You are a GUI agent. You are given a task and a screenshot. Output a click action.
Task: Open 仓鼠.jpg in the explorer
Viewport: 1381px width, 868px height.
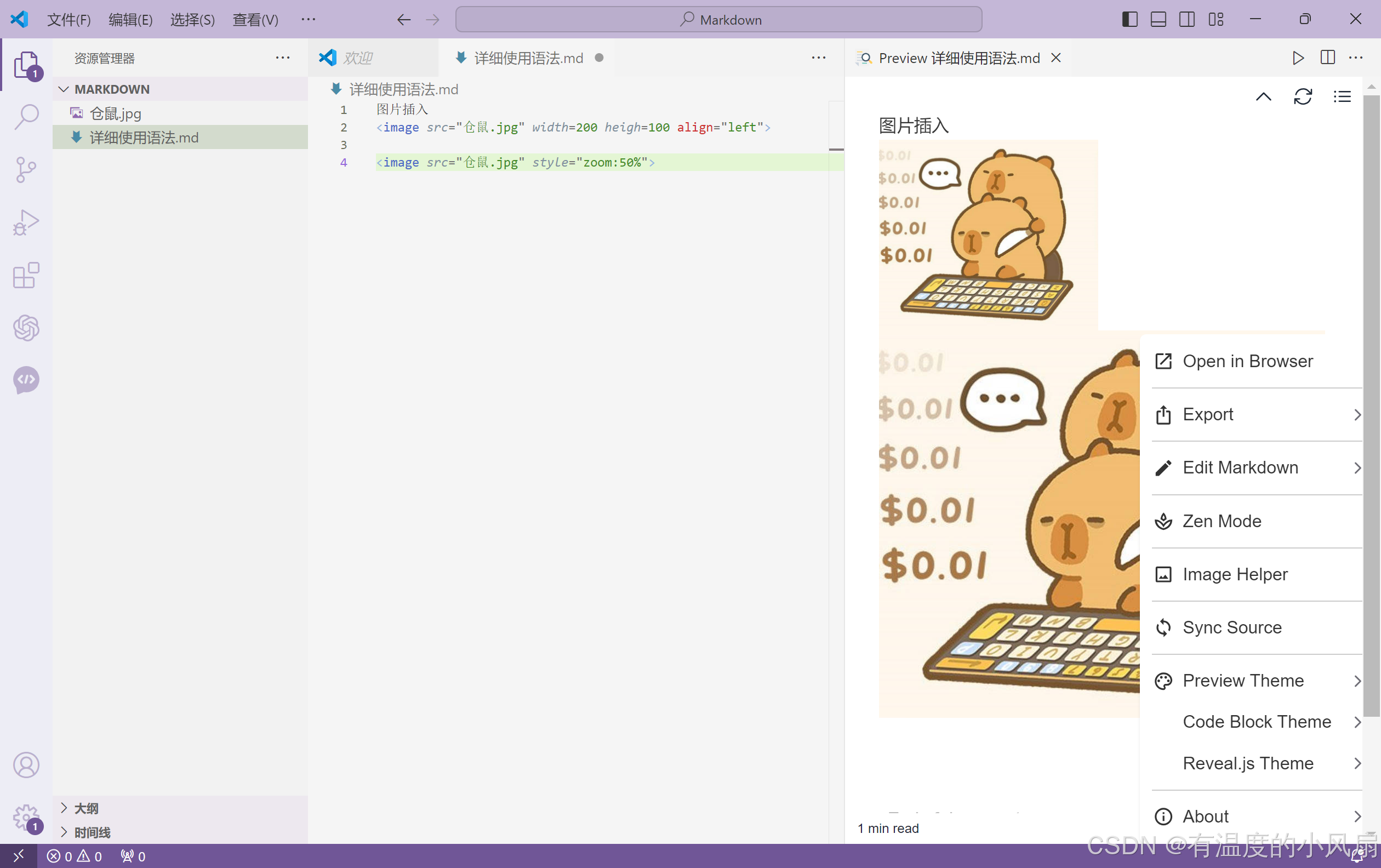[x=115, y=113]
